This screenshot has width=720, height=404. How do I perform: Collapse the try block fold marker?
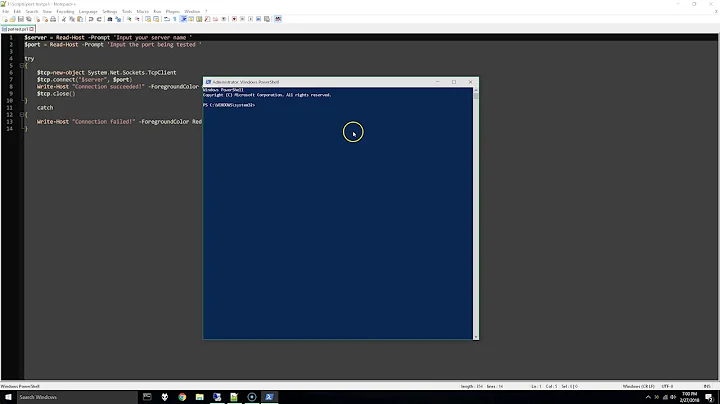point(22,66)
